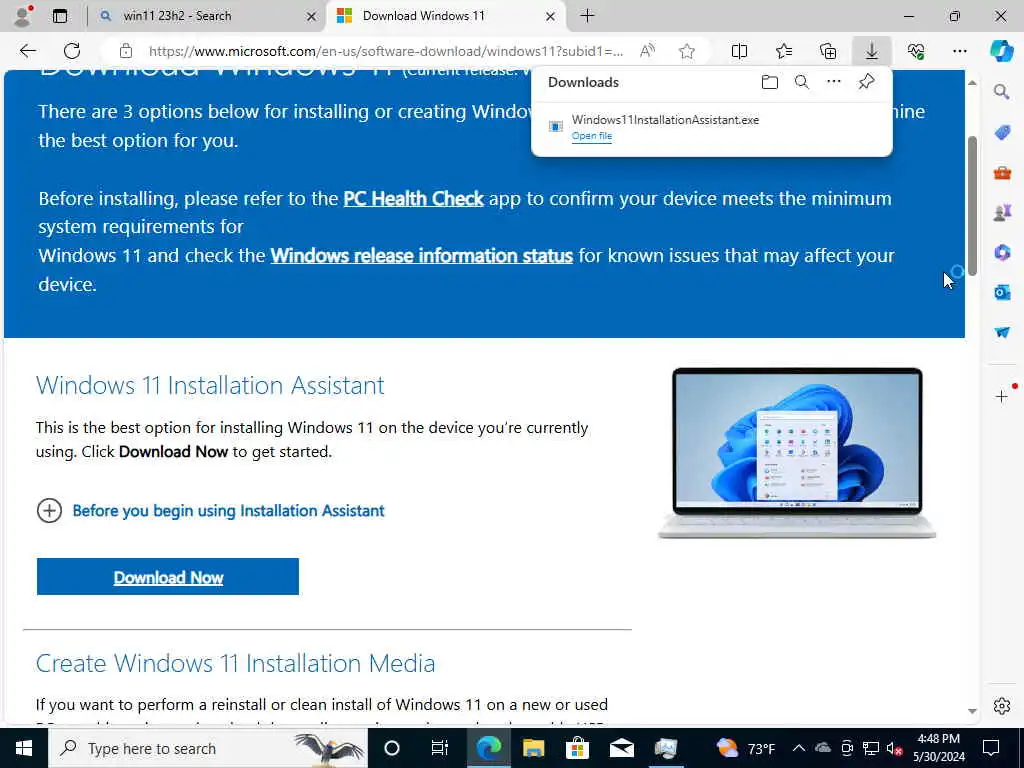Viewport: 1024px width, 768px height.
Task: Click the browser Back arrow
Action: pos(27,51)
